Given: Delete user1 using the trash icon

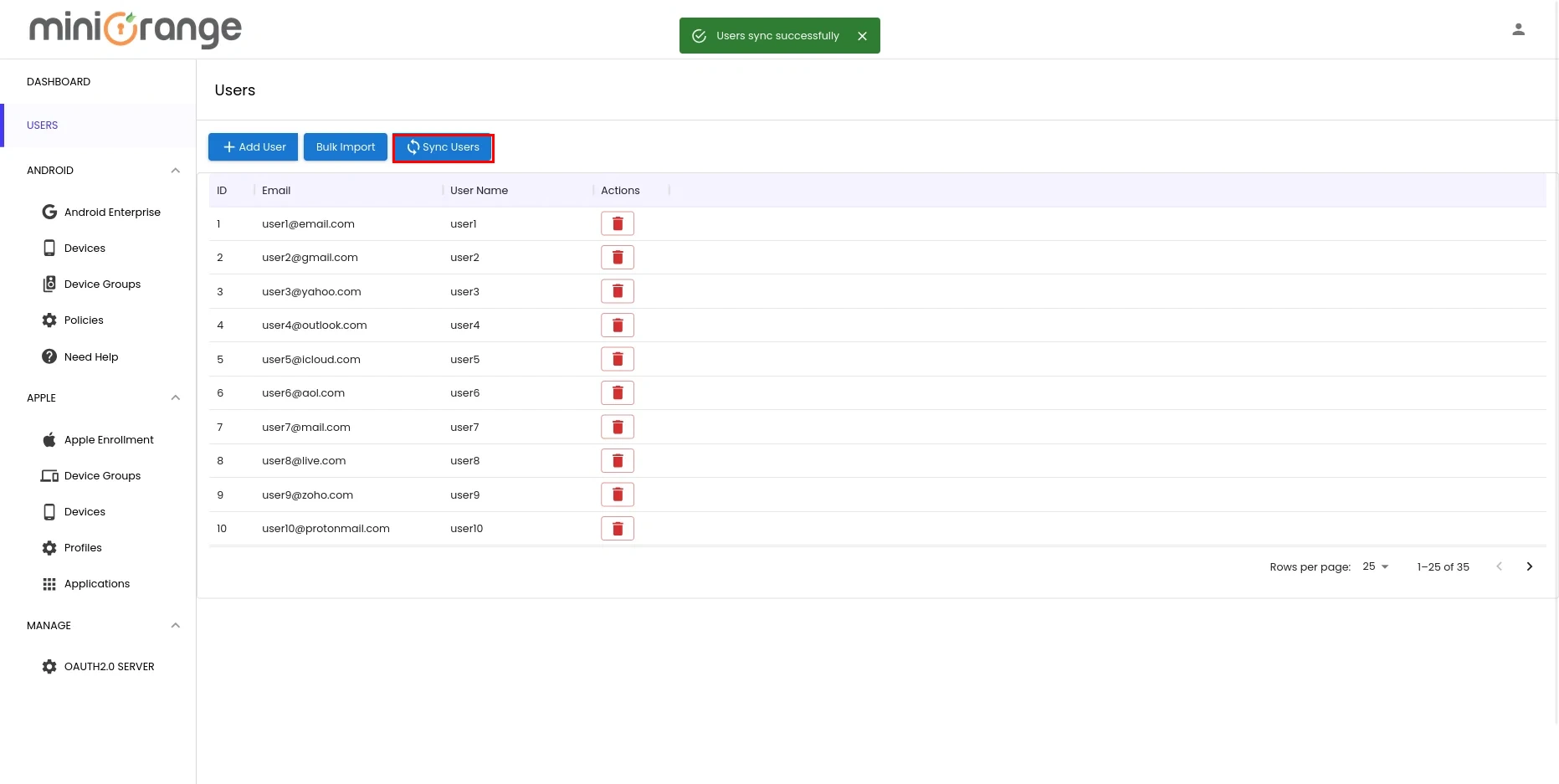Looking at the screenshot, I should 618,223.
